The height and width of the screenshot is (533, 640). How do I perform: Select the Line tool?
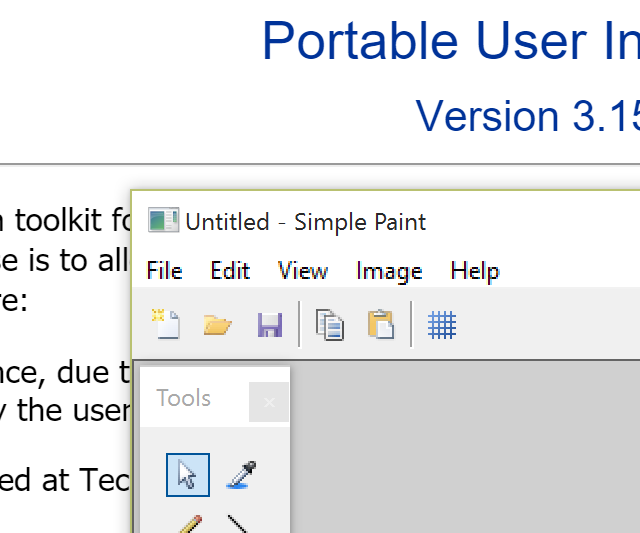(238, 524)
